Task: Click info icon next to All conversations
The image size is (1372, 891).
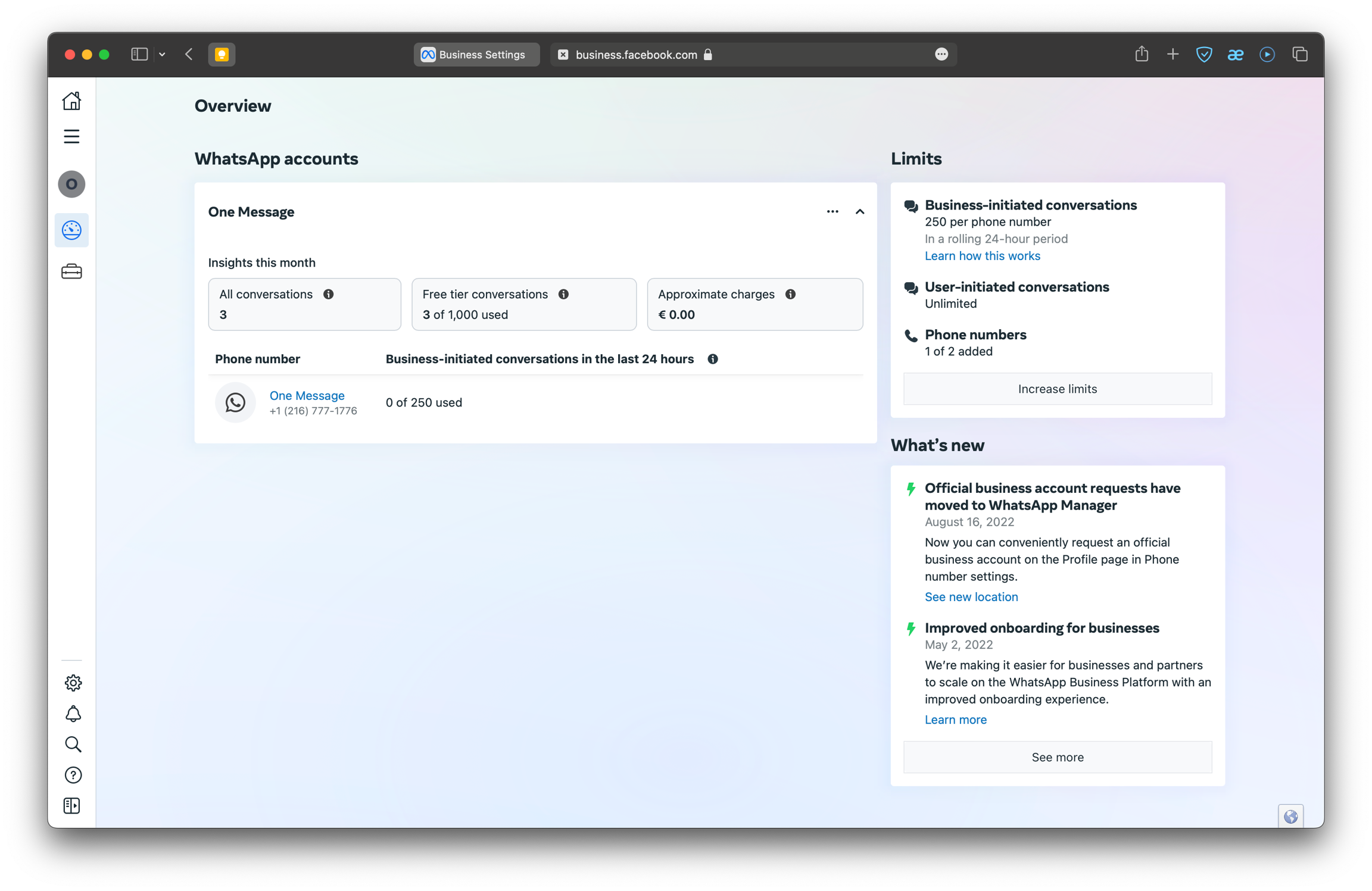Action: click(328, 295)
